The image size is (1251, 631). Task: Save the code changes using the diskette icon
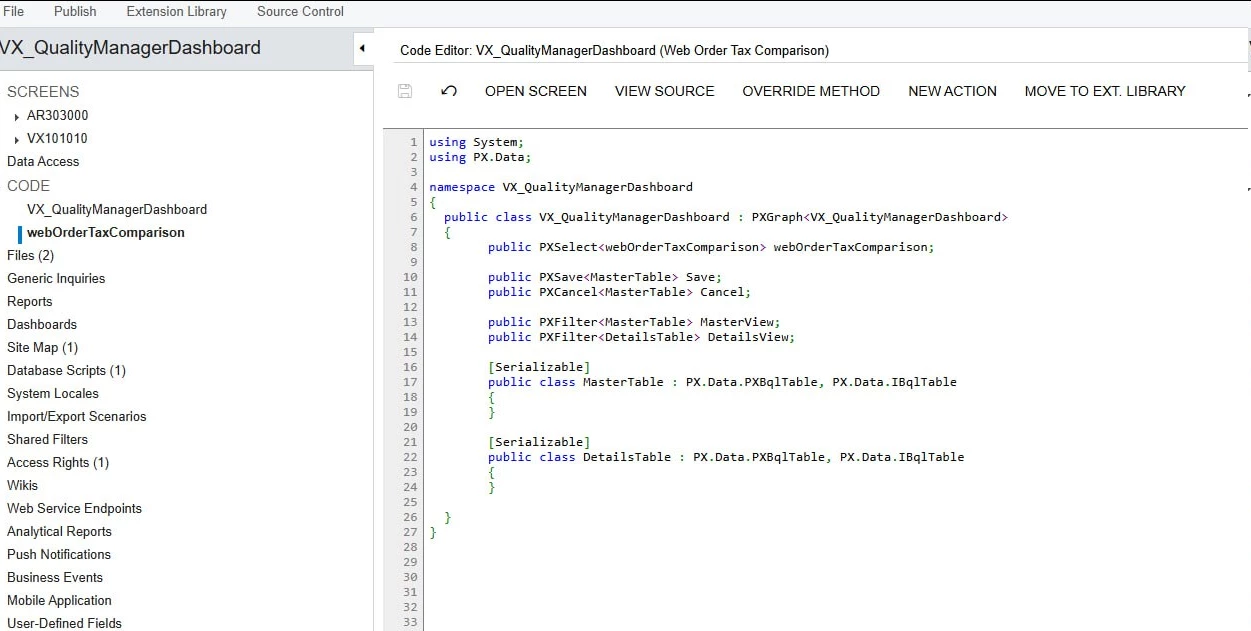point(404,91)
